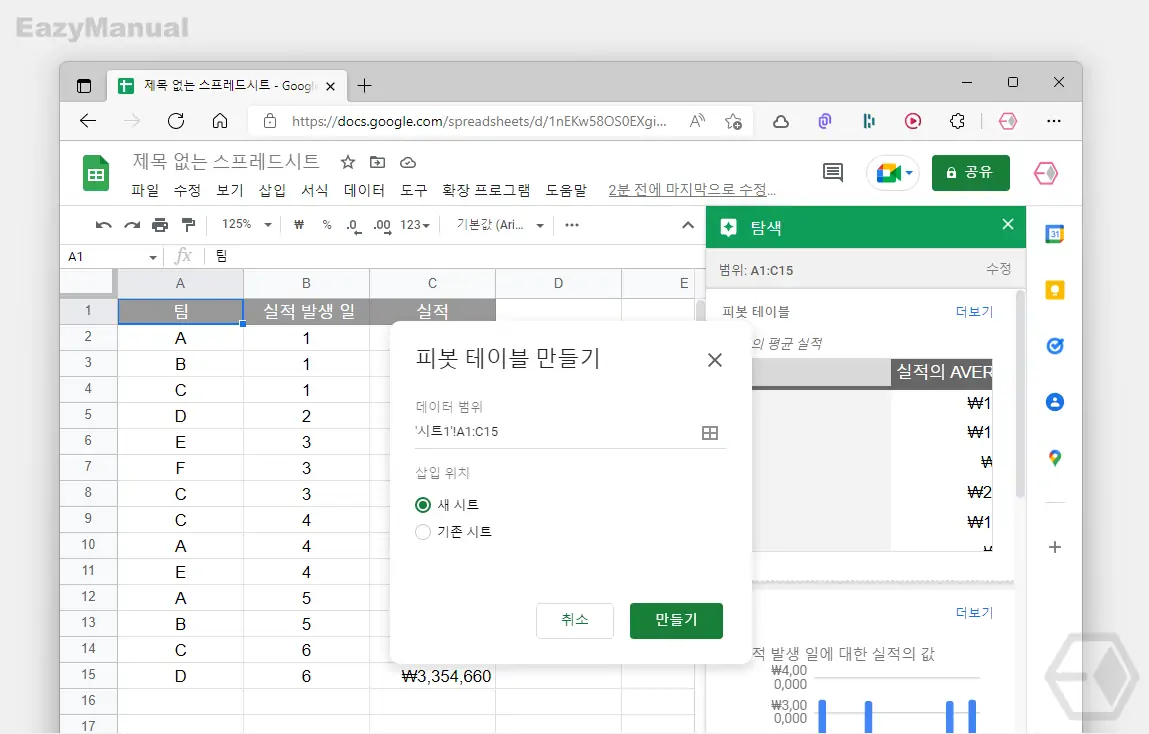Click the green 공유 share button
Screen dimensions: 1149x734
coord(971,173)
